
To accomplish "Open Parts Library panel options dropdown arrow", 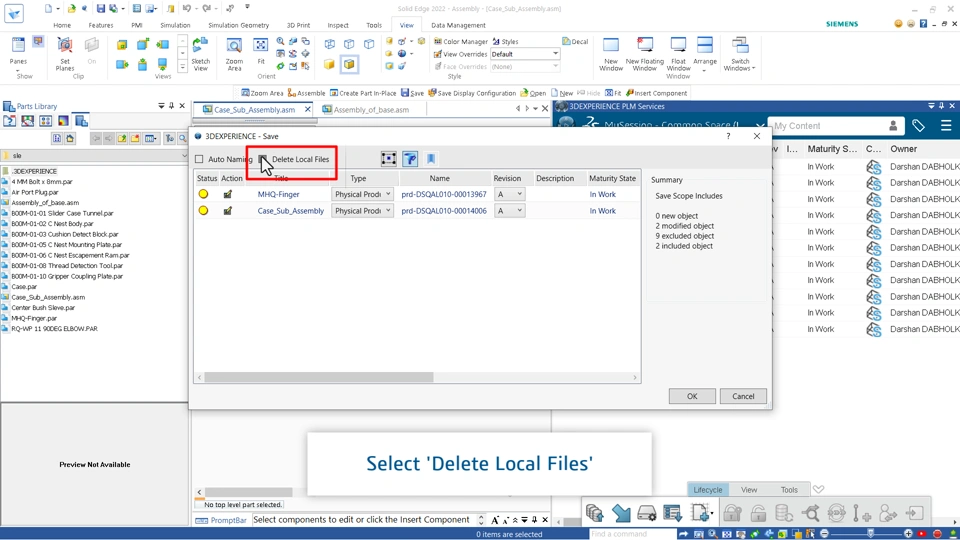I will pyautogui.click(x=161, y=106).
